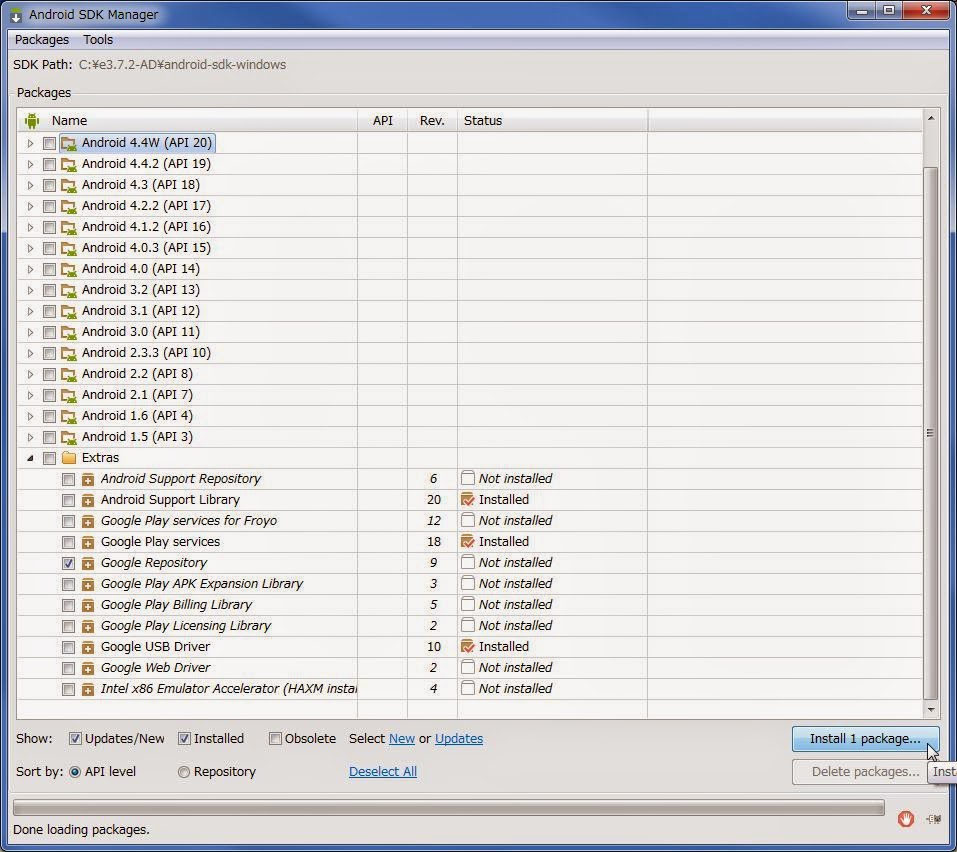Click the red stop hand icon
957x852 pixels.
click(906, 818)
